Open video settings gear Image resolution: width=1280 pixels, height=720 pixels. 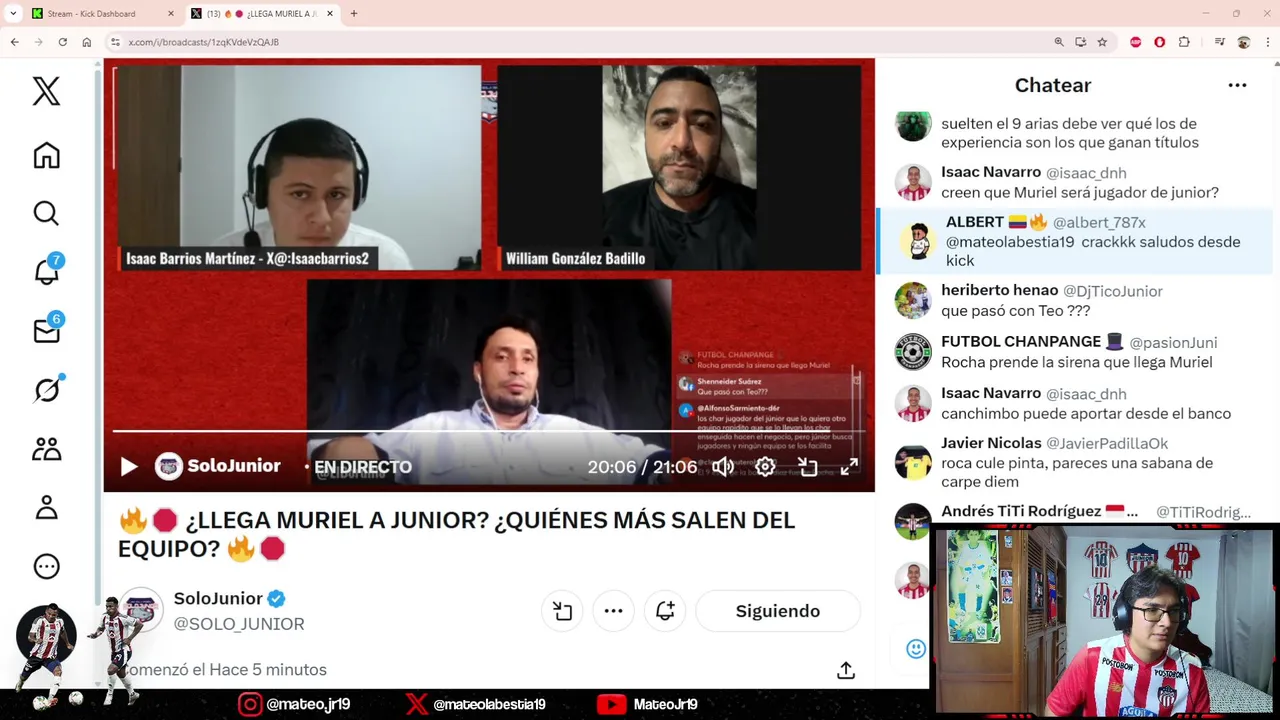point(765,467)
